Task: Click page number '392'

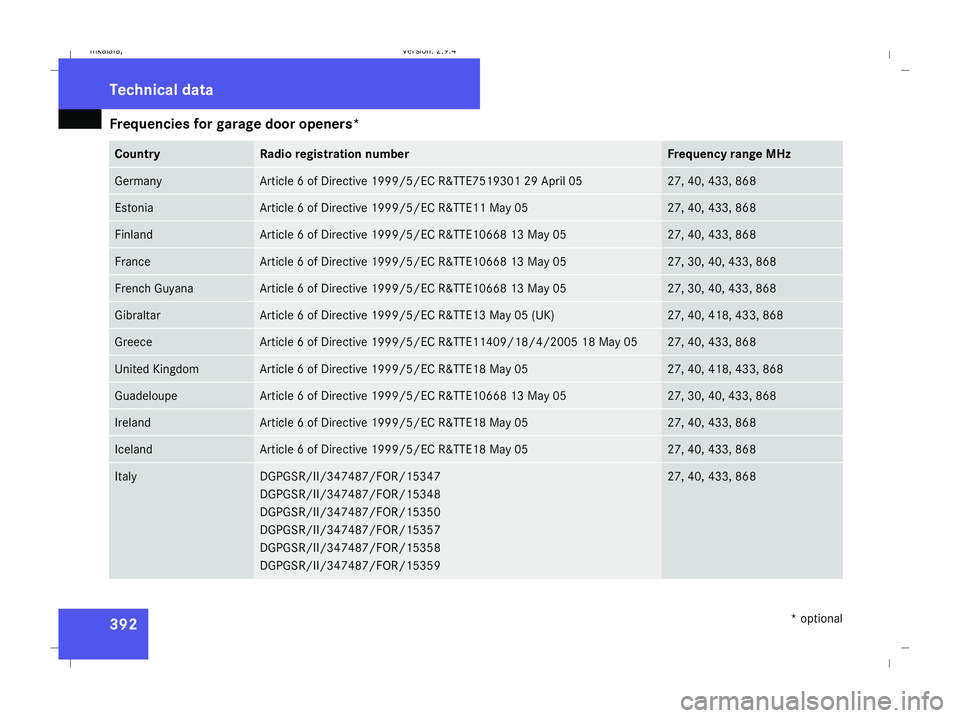Action: coord(123,624)
